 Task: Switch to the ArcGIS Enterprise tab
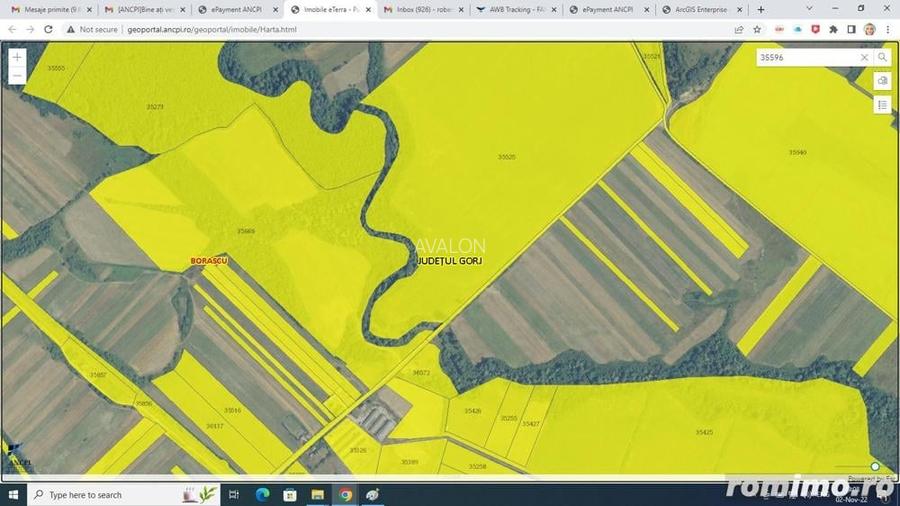point(701,10)
